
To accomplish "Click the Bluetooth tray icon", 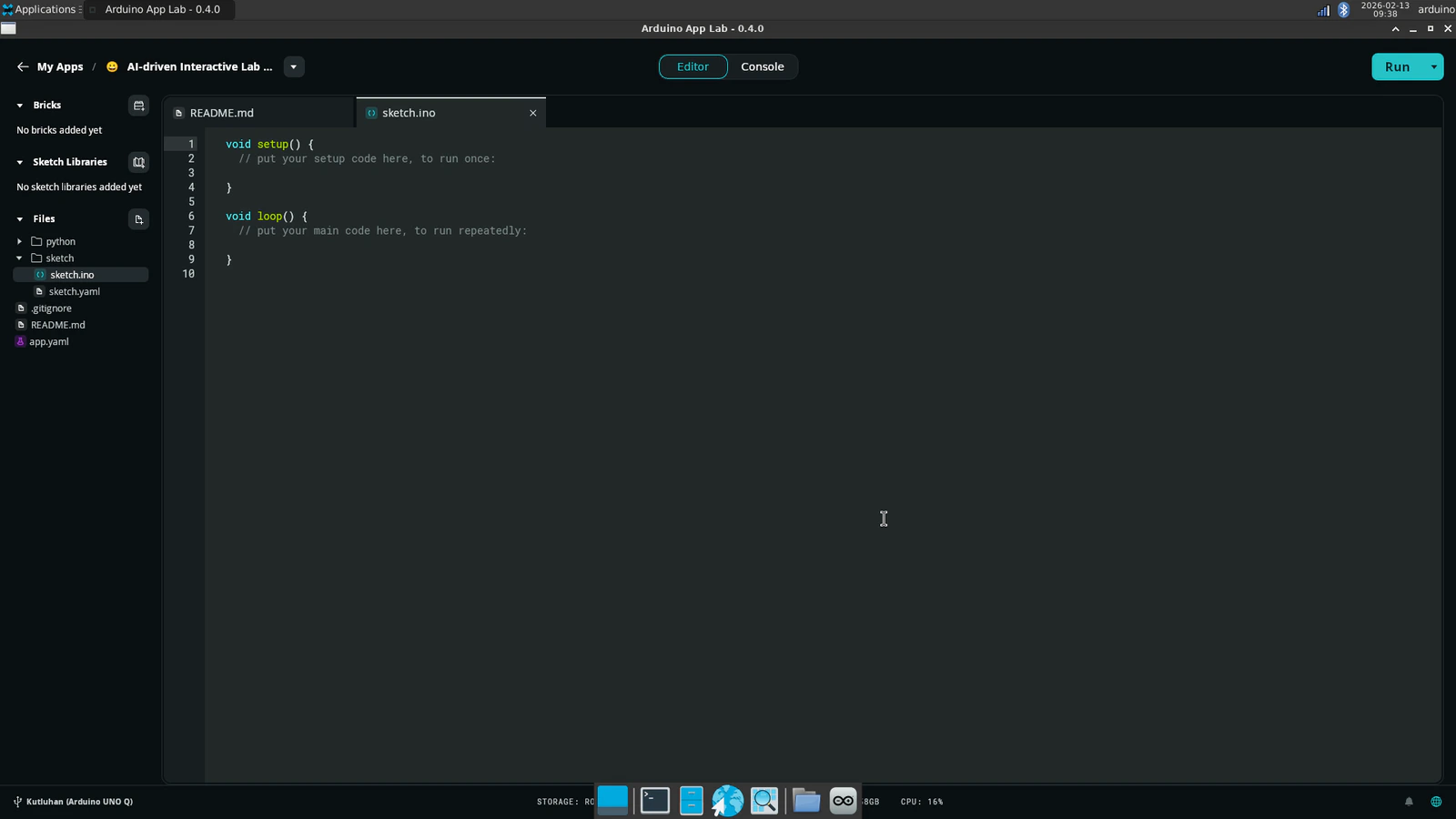I will tap(1343, 10).
